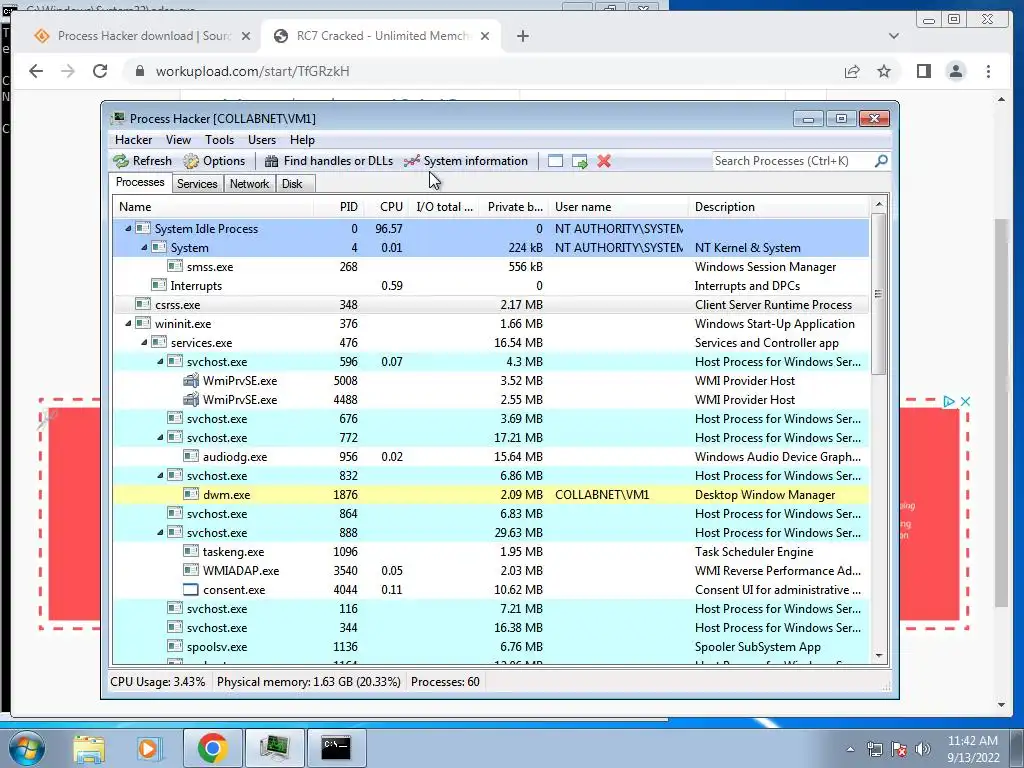This screenshot has width=1024, height=768.
Task: Click WmiPrvSE.exe PID 4488 icon
Action: (x=191, y=399)
